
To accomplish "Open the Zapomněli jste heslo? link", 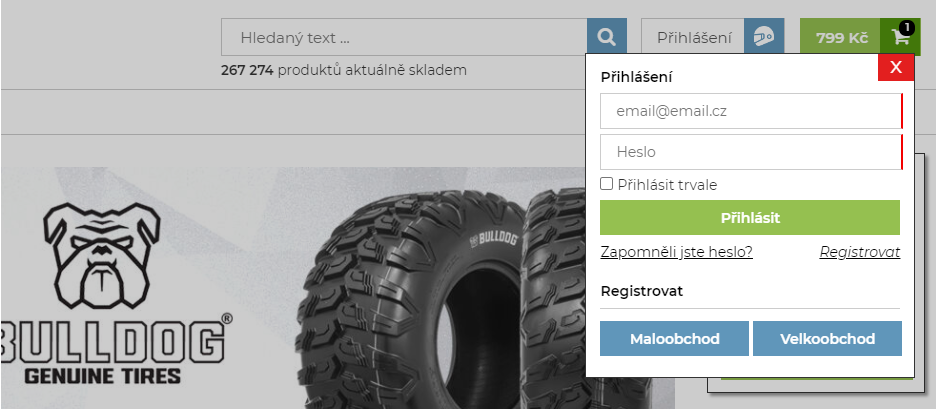I will tap(676, 252).
